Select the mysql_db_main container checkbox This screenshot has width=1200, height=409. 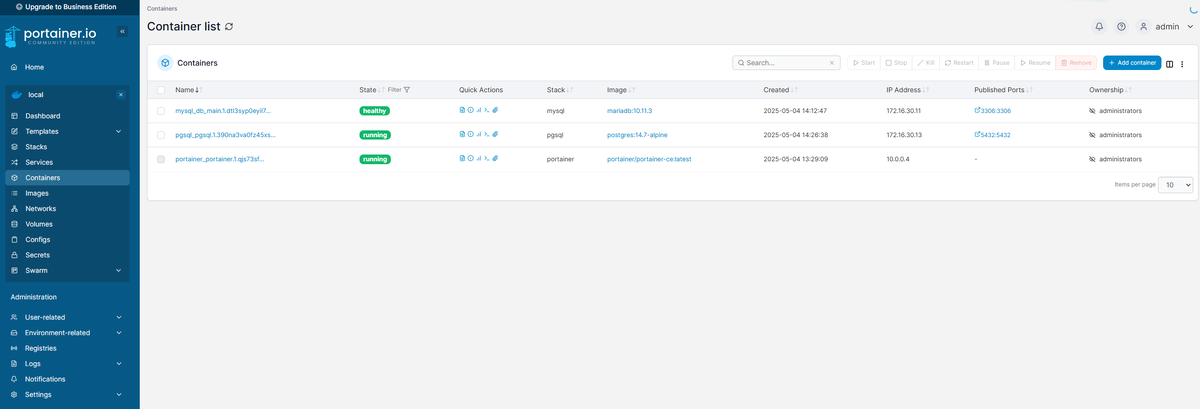(161, 110)
